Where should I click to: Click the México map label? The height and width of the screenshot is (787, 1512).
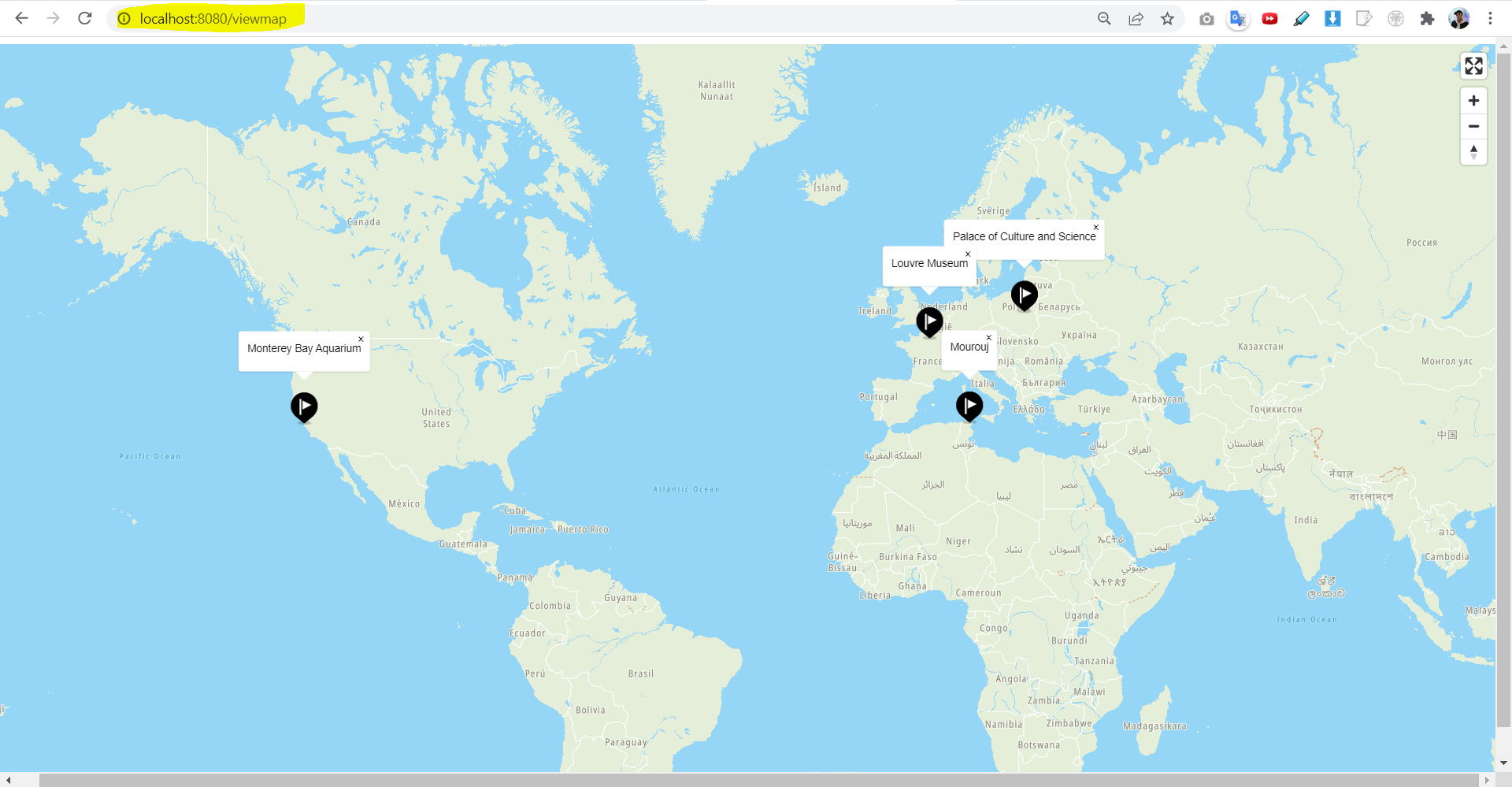tap(404, 504)
